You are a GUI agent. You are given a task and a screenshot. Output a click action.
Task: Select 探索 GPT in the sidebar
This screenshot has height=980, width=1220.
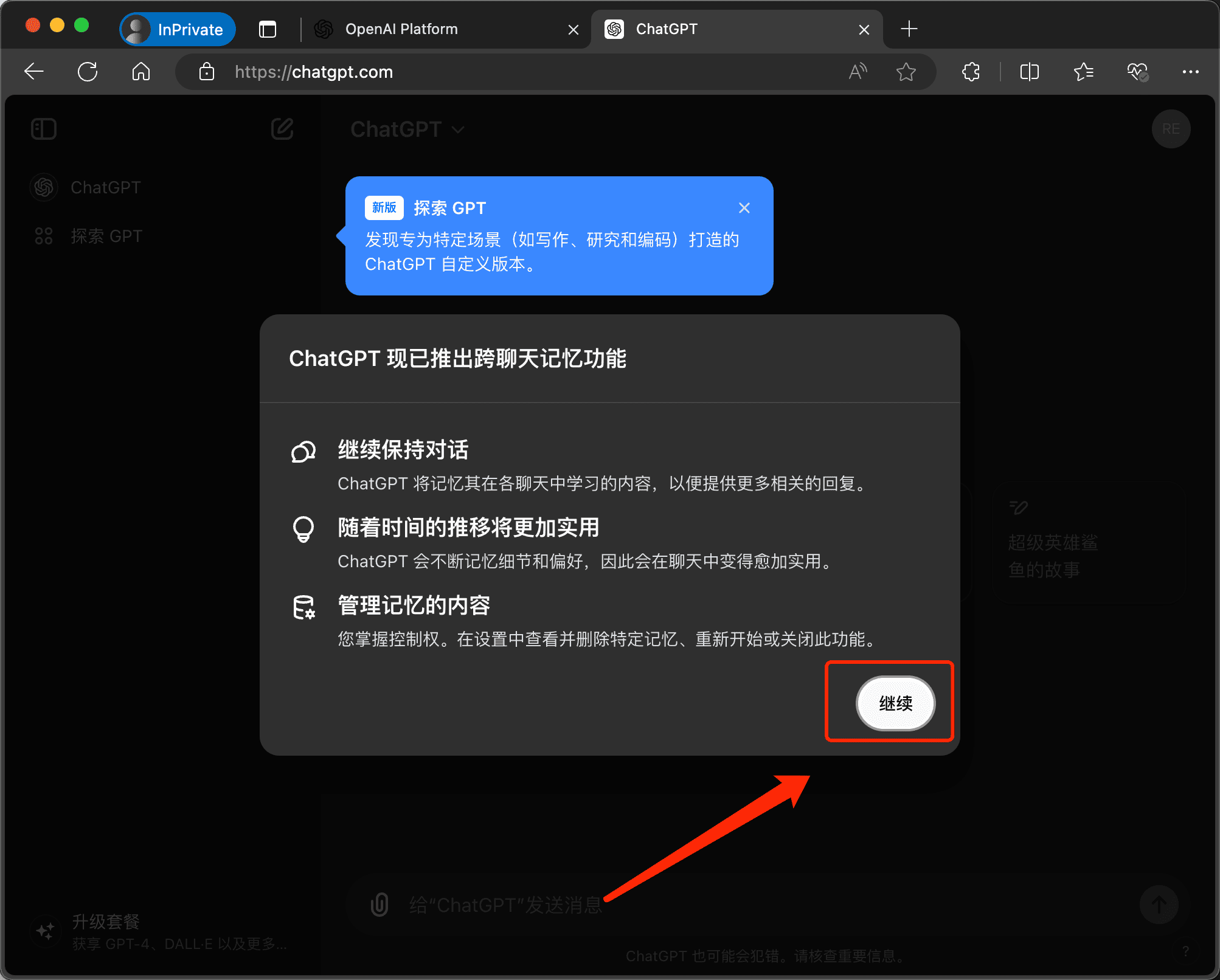point(107,236)
